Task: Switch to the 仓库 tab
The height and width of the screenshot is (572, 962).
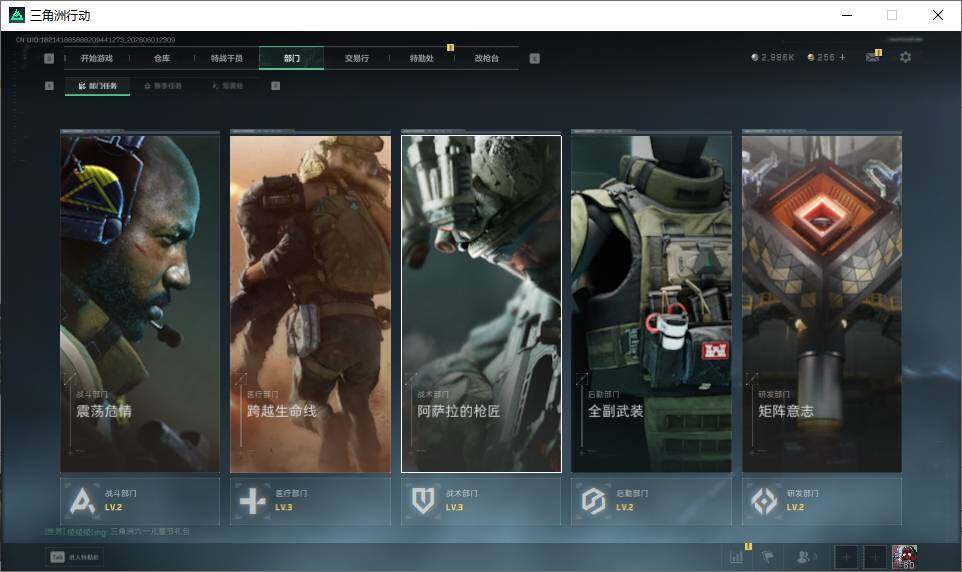Action: (x=162, y=58)
